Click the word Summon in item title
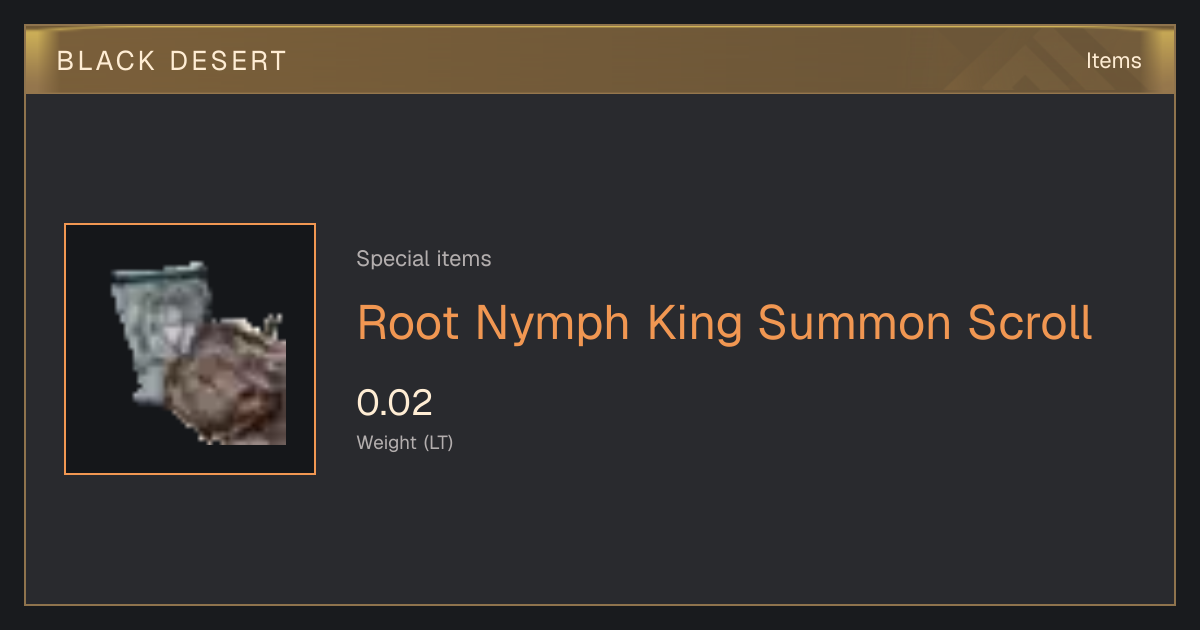 [855, 323]
